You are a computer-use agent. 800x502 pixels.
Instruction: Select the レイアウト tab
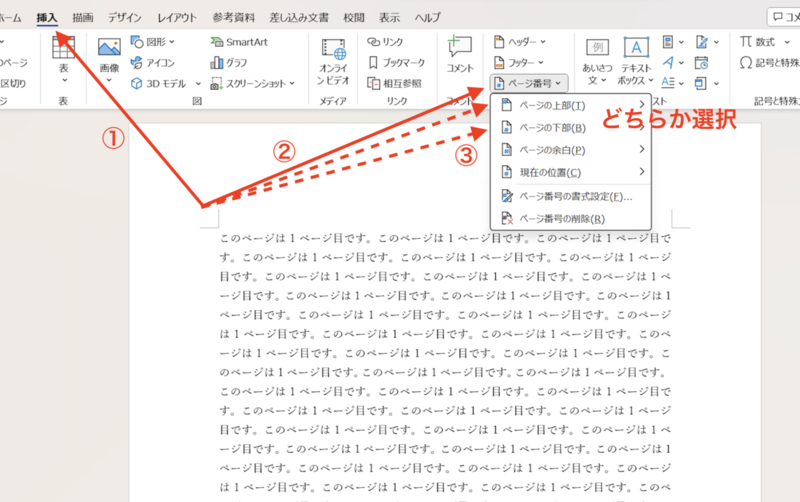[177, 17]
